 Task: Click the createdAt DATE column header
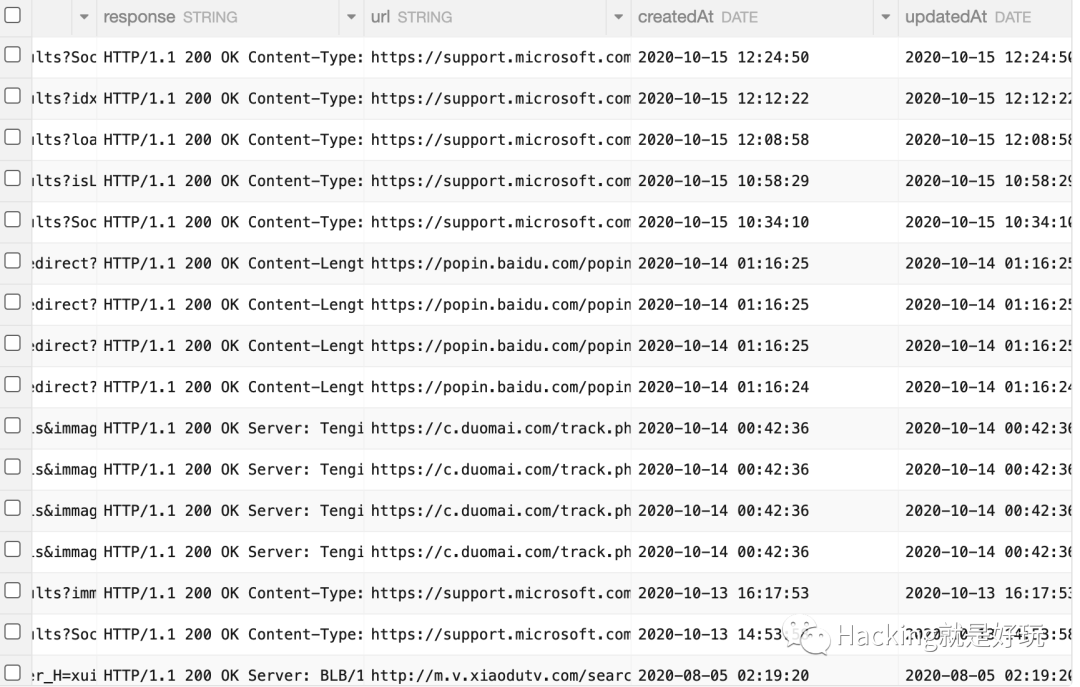698,17
